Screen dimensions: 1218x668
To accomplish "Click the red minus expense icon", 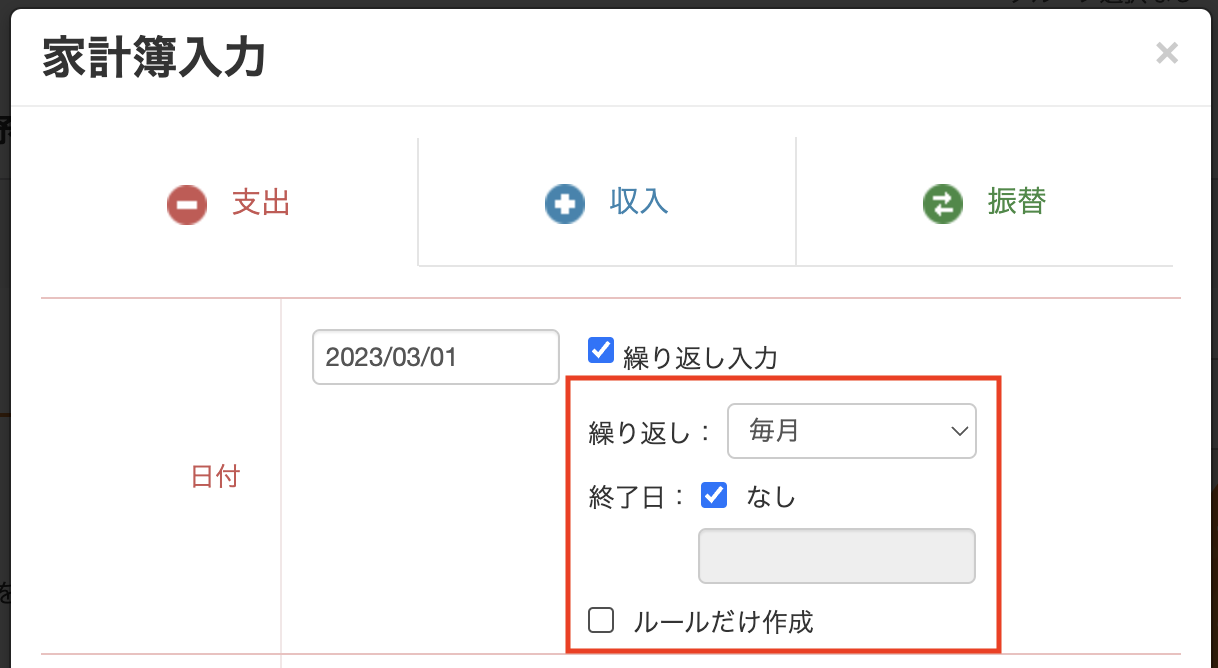I will pos(187,205).
